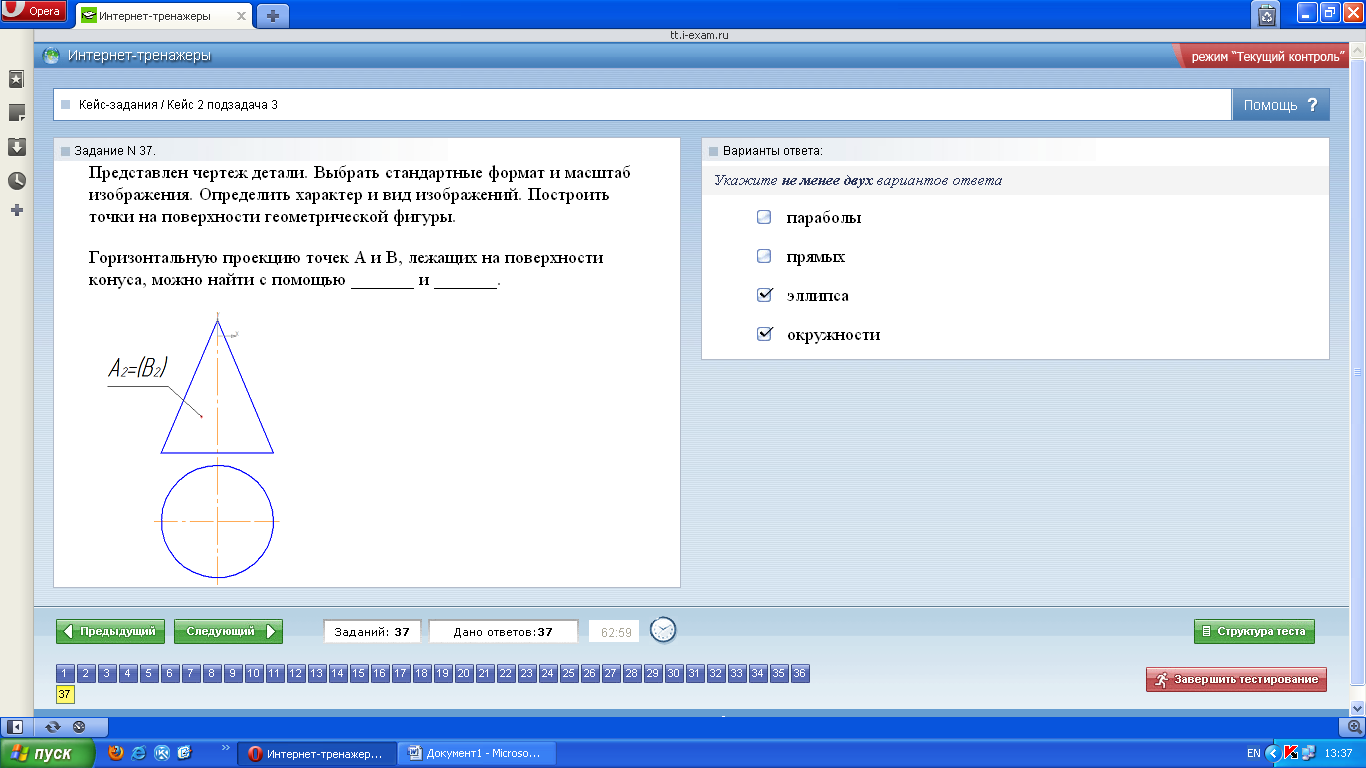Go to Предыдущий question

click(110, 631)
